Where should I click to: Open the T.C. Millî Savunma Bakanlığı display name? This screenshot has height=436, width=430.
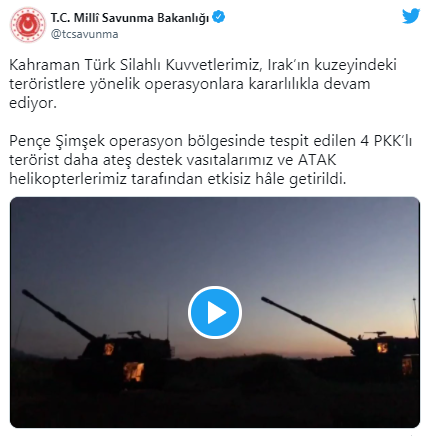[x=130, y=17]
